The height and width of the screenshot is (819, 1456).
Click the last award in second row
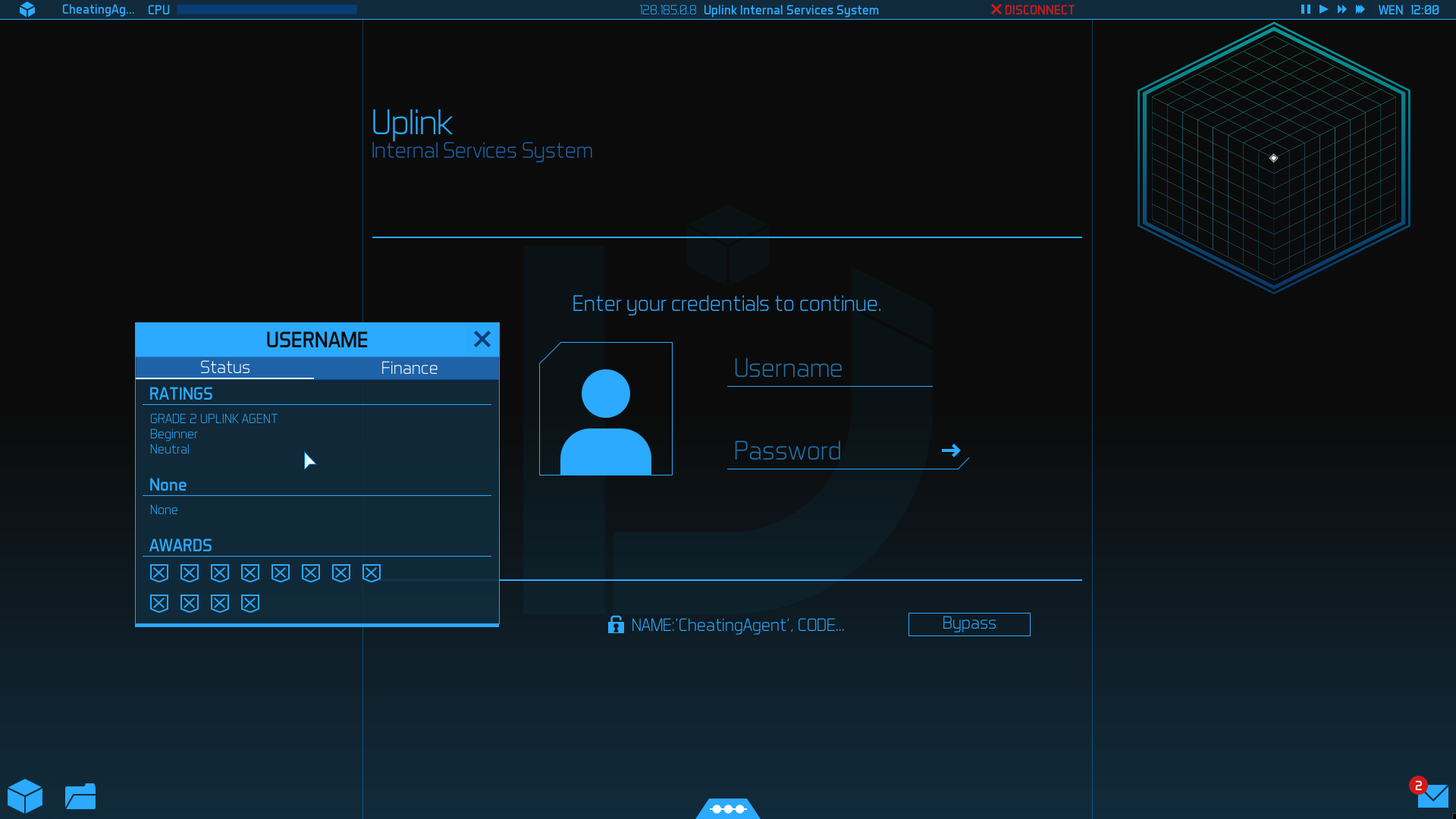tap(250, 604)
